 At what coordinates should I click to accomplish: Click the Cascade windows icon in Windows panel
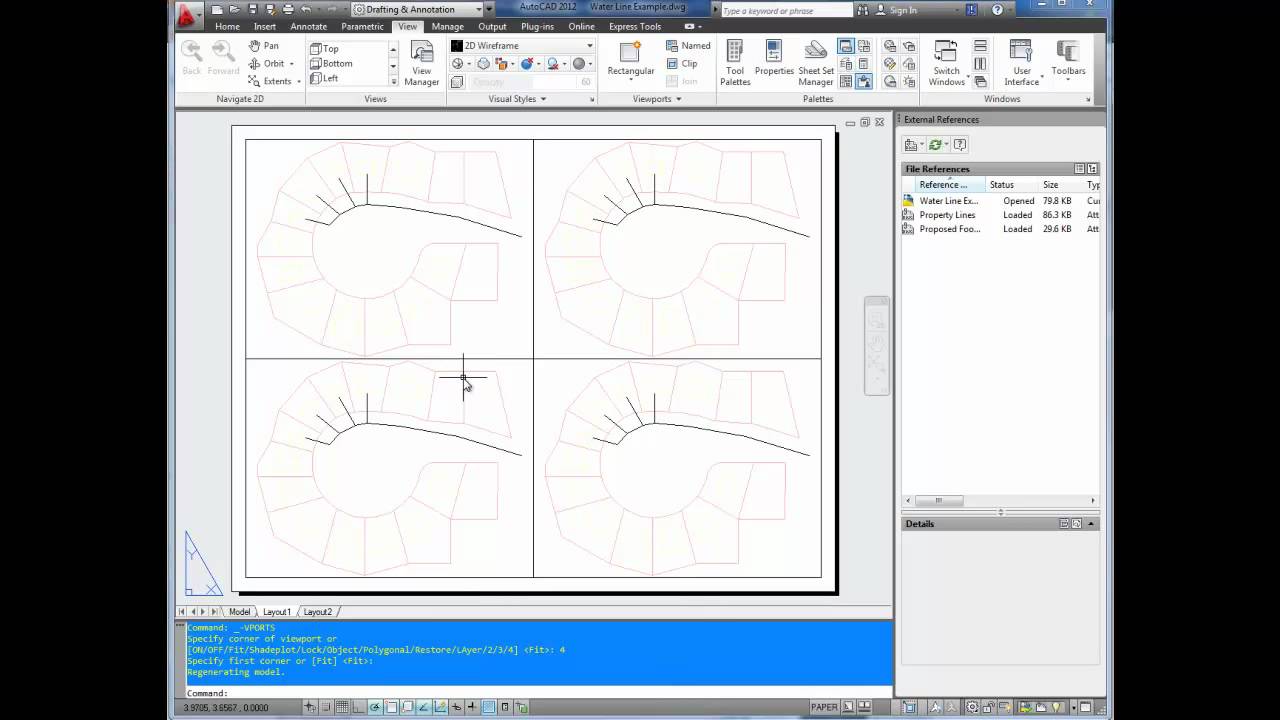[980, 81]
